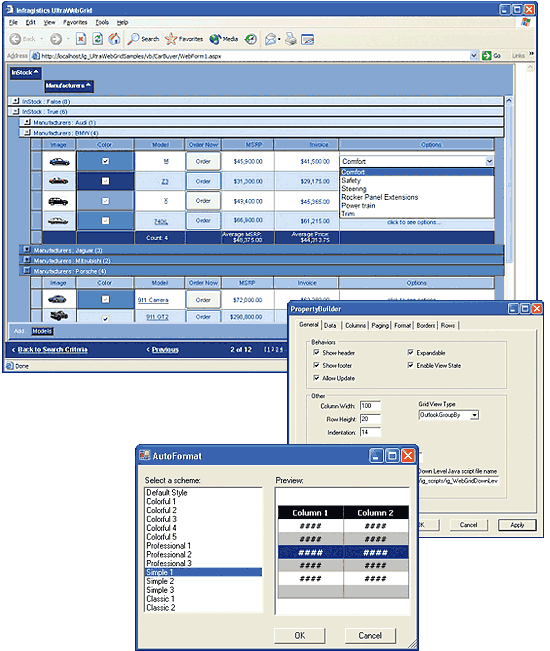Click Cancel in the AutoFormat dialog
This screenshot has width=550, height=651.
click(x=370, y=635)
